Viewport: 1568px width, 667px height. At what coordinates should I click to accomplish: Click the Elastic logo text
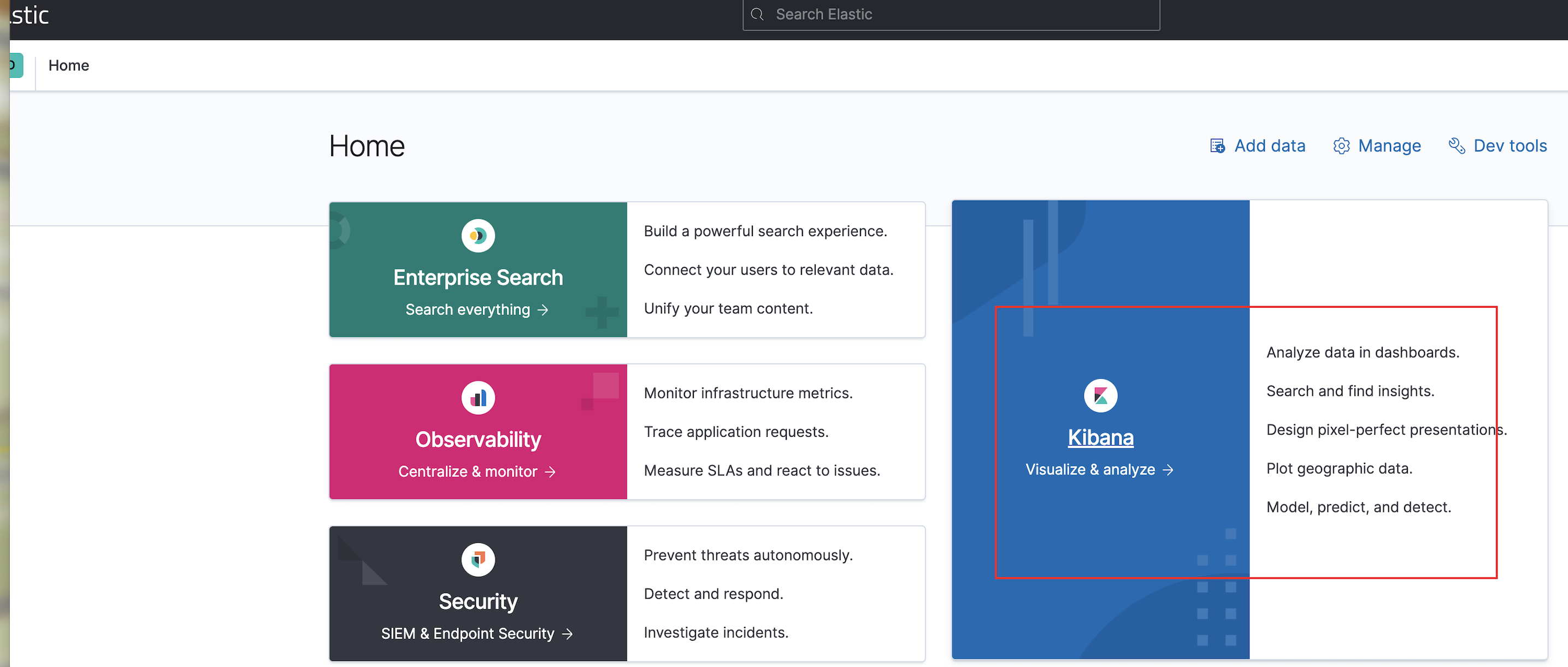(x=29, y=15)
